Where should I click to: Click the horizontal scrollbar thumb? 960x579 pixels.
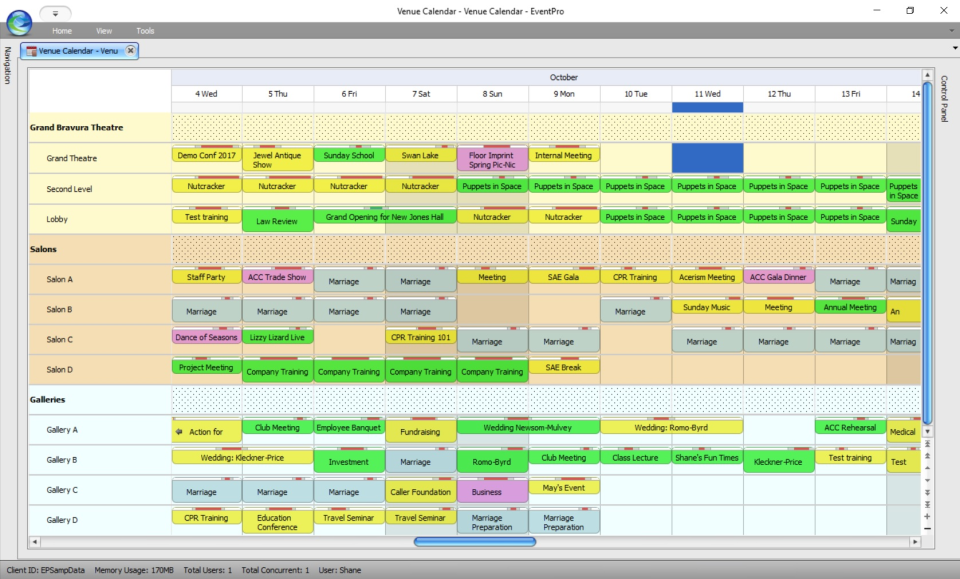474,542
